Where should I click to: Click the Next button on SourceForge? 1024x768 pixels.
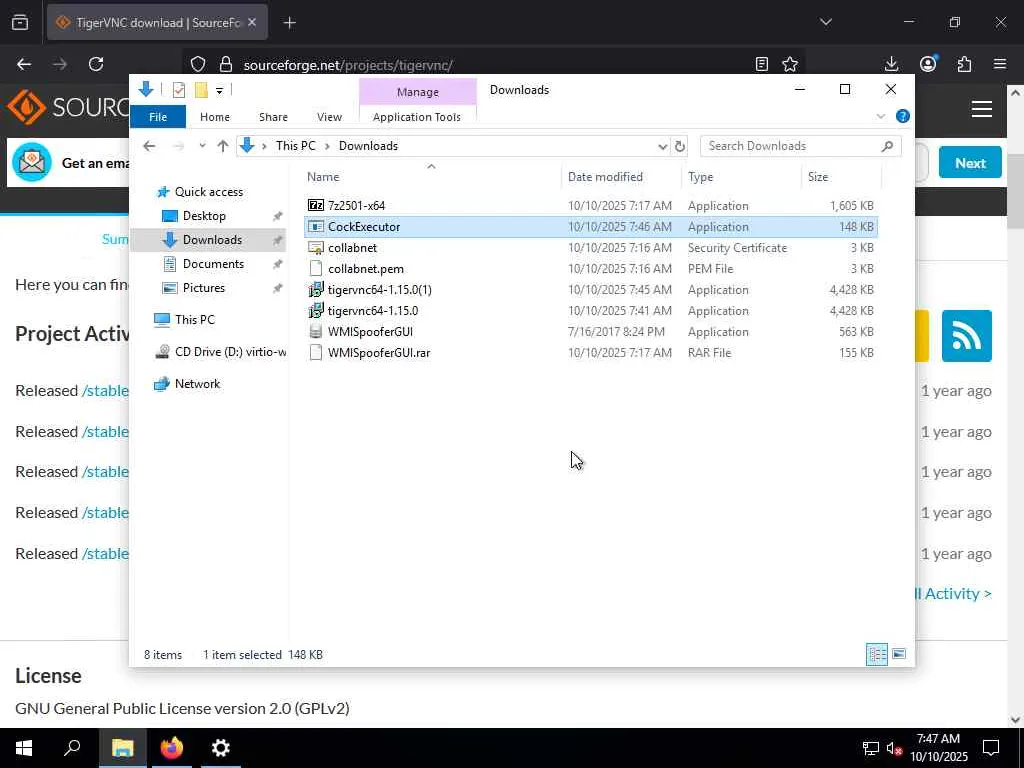pyautogui.click(x=970, y=163)
